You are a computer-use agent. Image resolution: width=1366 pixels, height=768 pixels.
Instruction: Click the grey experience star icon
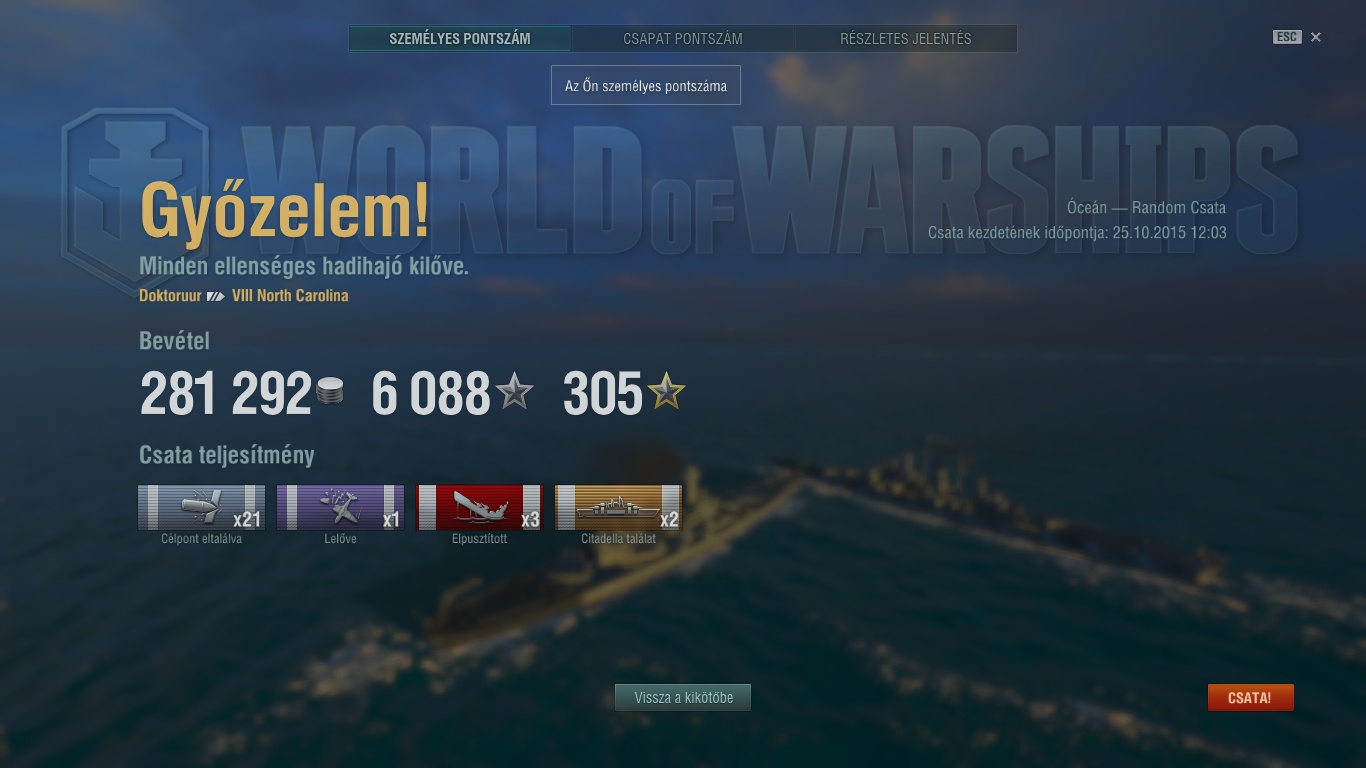coord(515,391)
